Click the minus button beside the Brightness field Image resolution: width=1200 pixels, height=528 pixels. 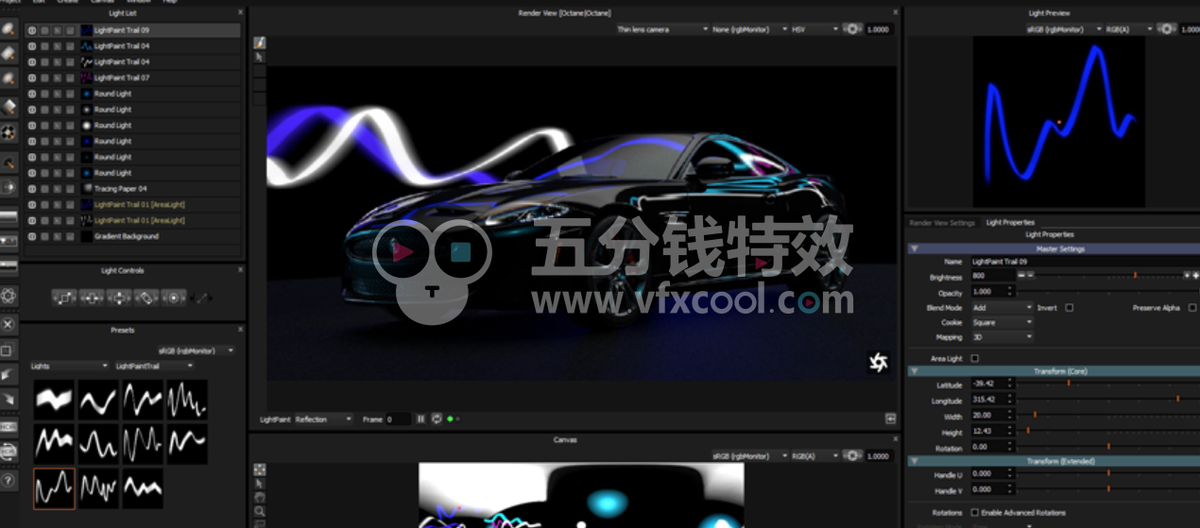1022,274
